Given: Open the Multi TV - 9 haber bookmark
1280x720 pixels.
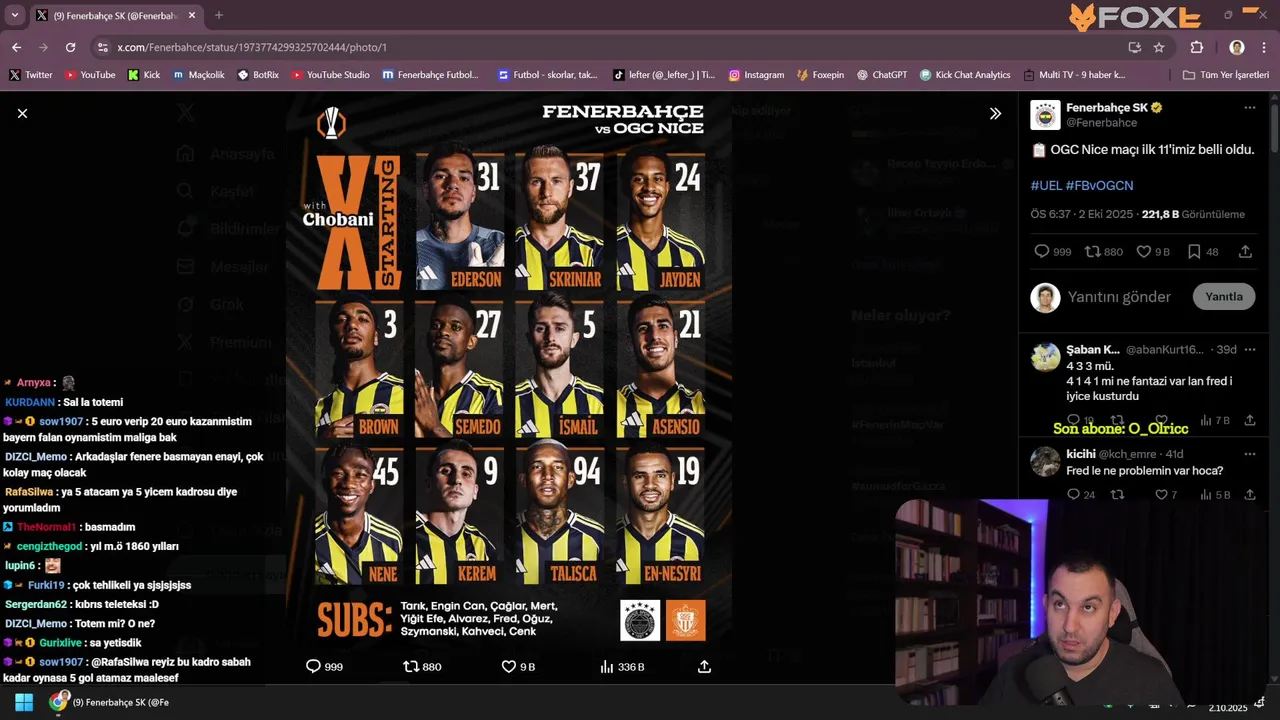Looking at the screenshot, I should pos(1075,75).
